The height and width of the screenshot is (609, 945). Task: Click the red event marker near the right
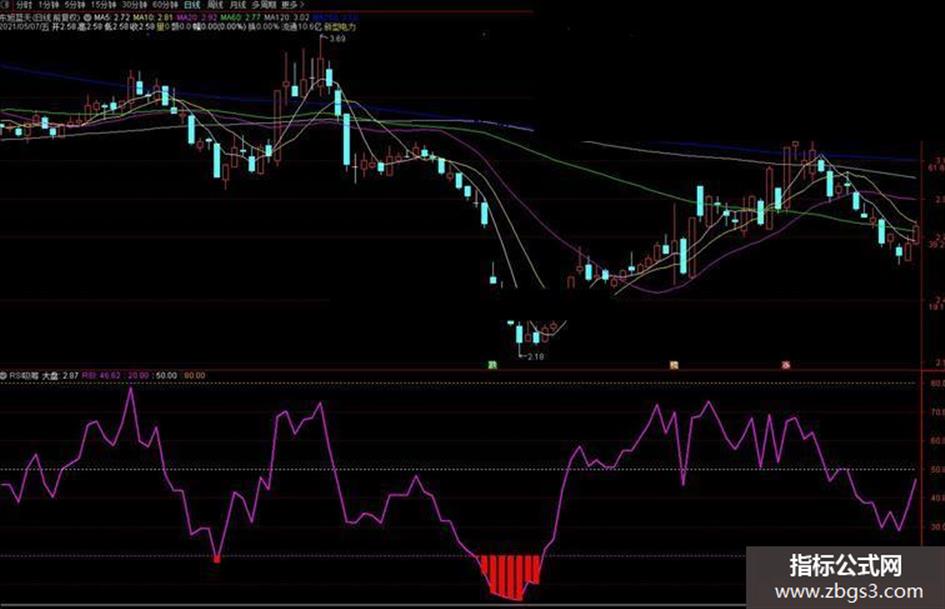786,364
